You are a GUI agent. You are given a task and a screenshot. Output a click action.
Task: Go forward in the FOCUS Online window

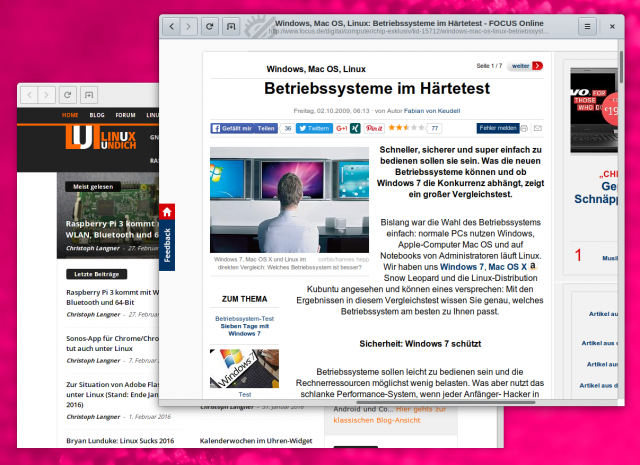189,27
